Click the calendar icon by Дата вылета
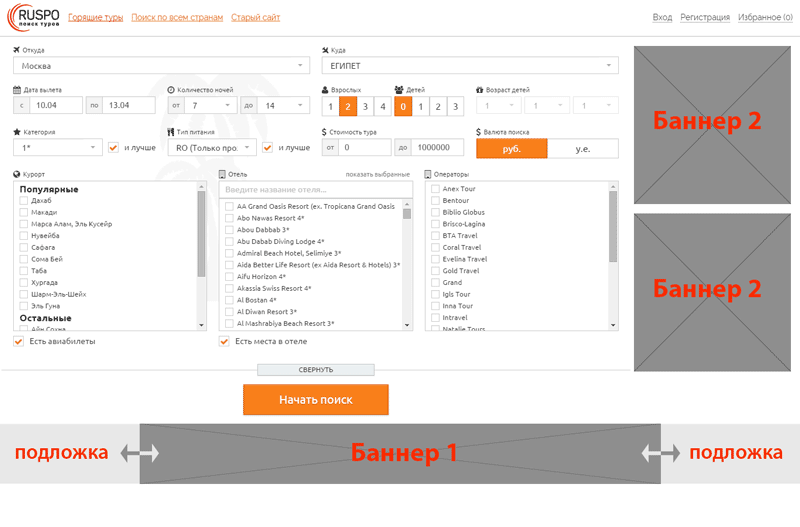The width and height of the screenshot is (800, 527). coord(17,90)
